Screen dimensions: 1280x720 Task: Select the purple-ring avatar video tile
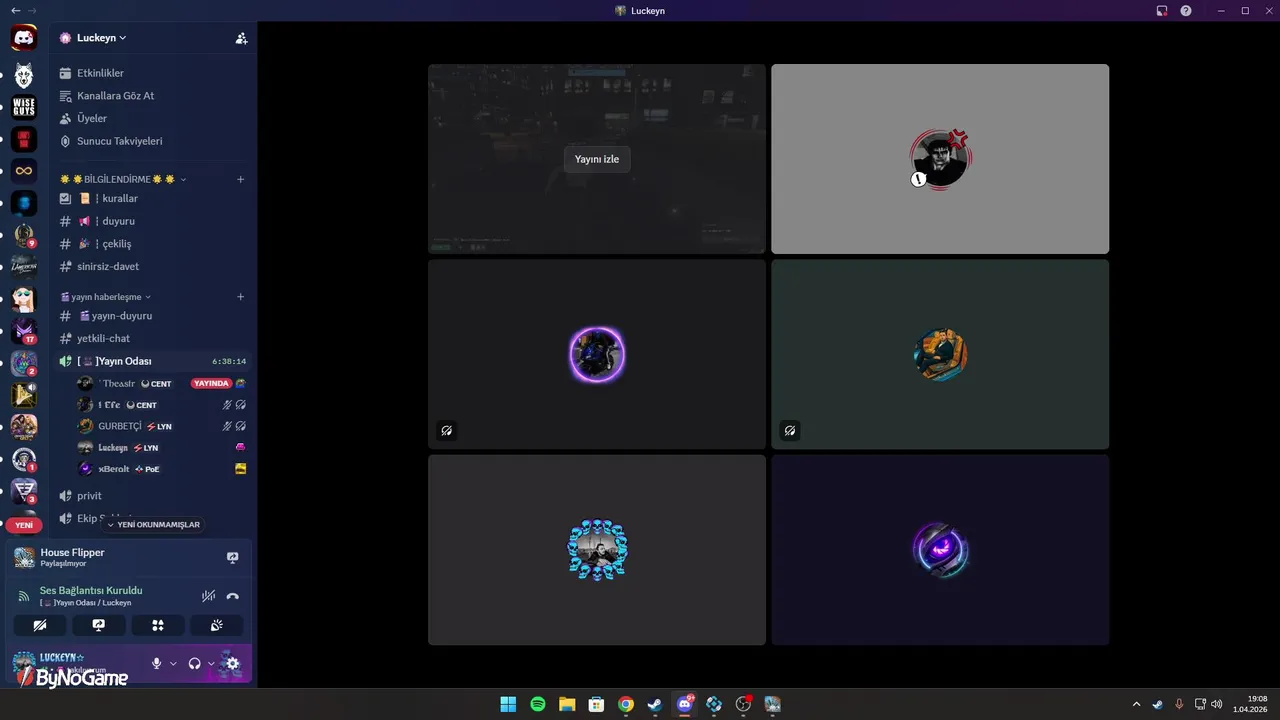coord(597,354)
